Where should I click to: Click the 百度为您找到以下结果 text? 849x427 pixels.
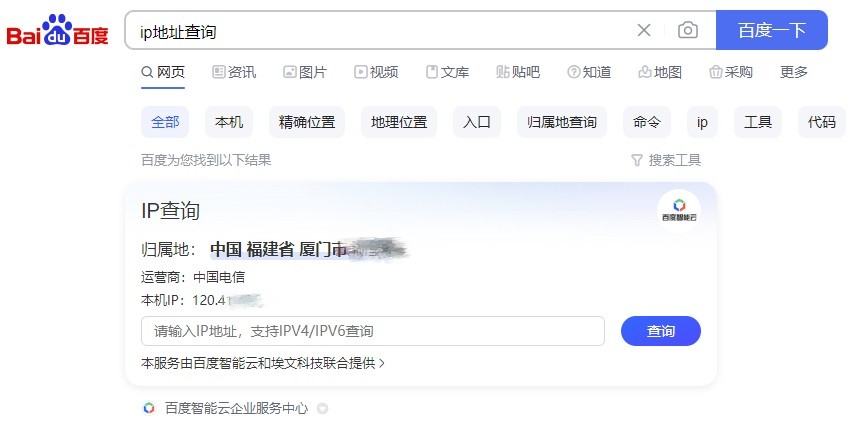point(206,160)
